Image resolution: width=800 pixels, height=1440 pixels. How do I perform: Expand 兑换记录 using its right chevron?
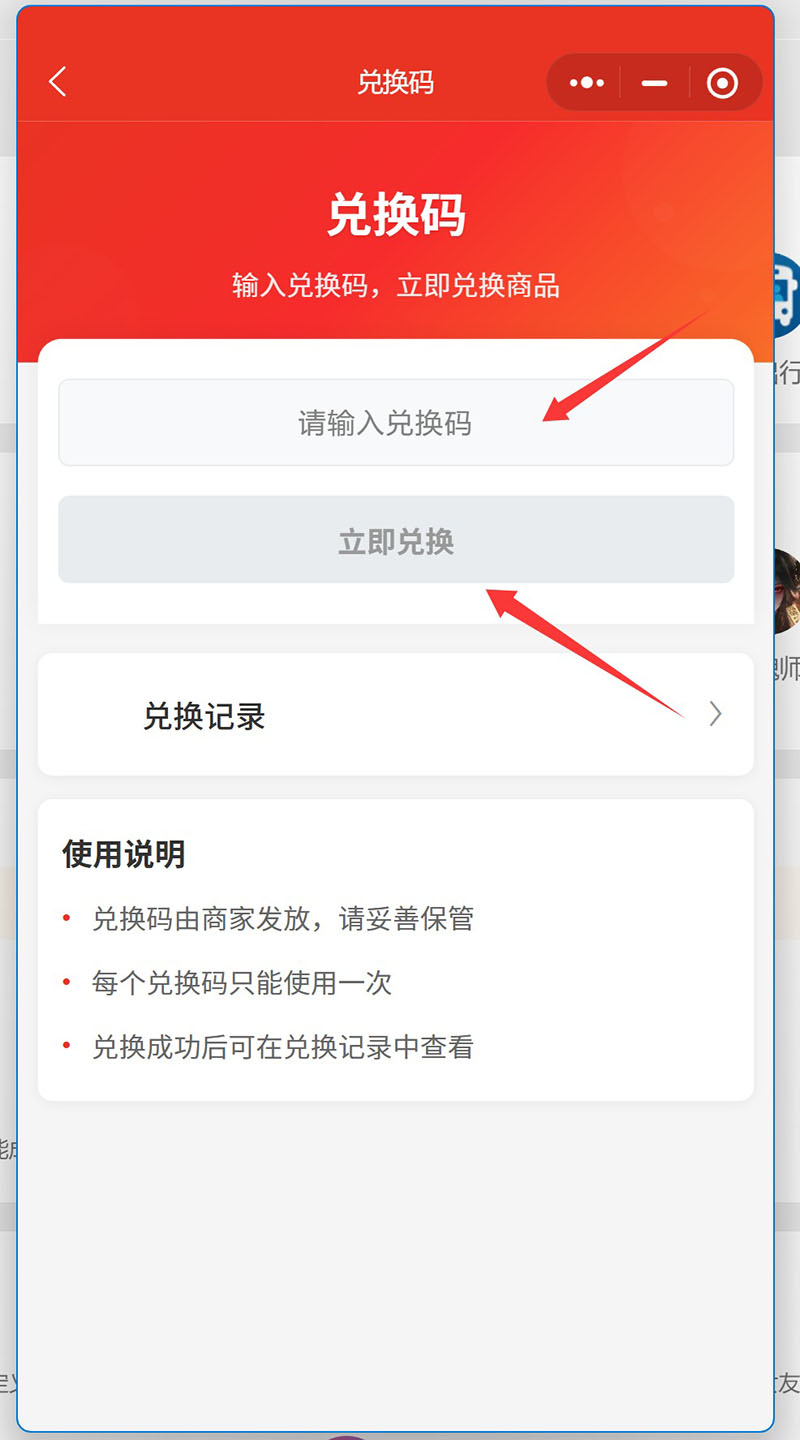[x=715, y=714]
